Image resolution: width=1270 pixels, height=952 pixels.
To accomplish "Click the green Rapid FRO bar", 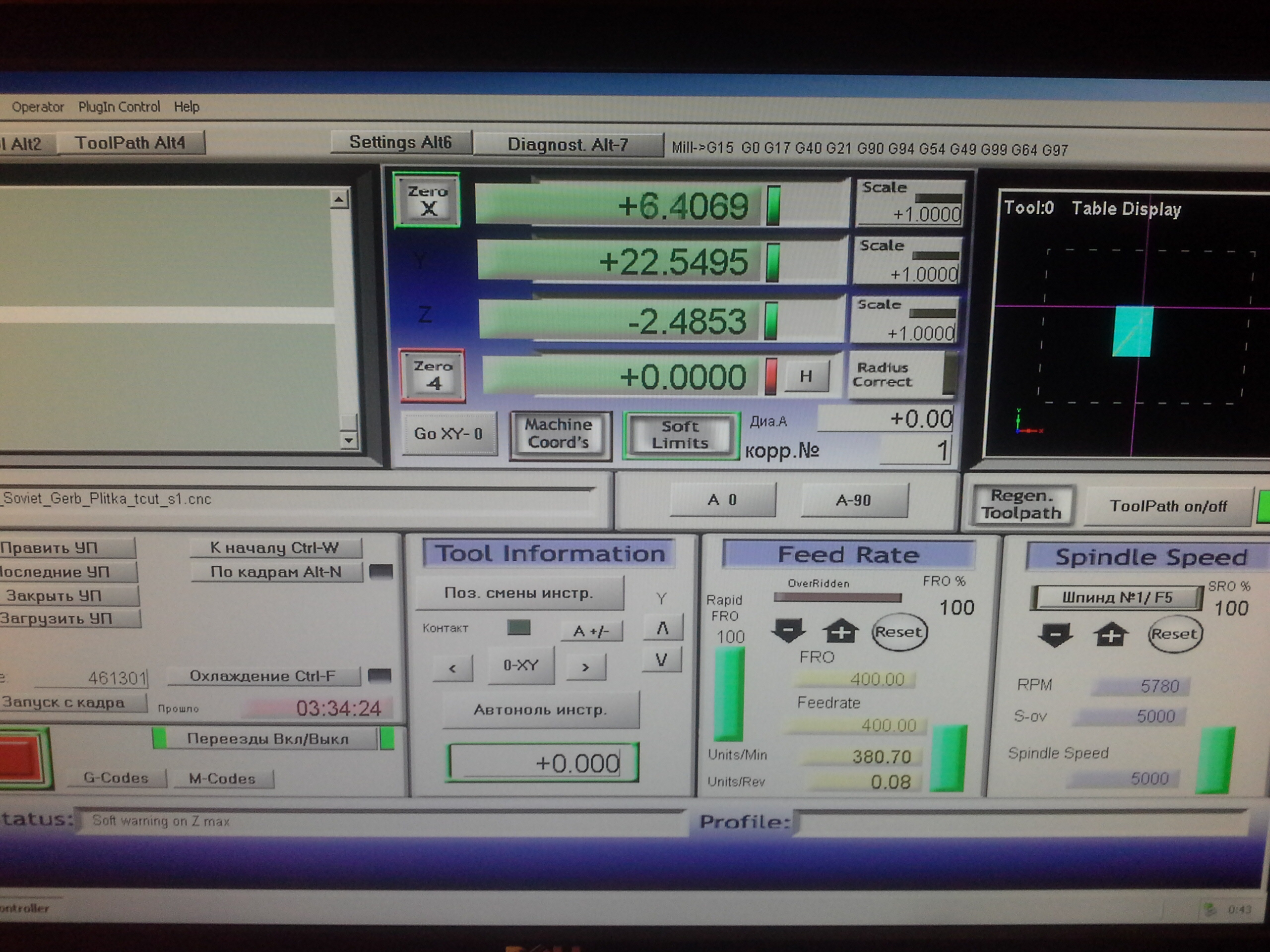I will [x=729, y=694].
